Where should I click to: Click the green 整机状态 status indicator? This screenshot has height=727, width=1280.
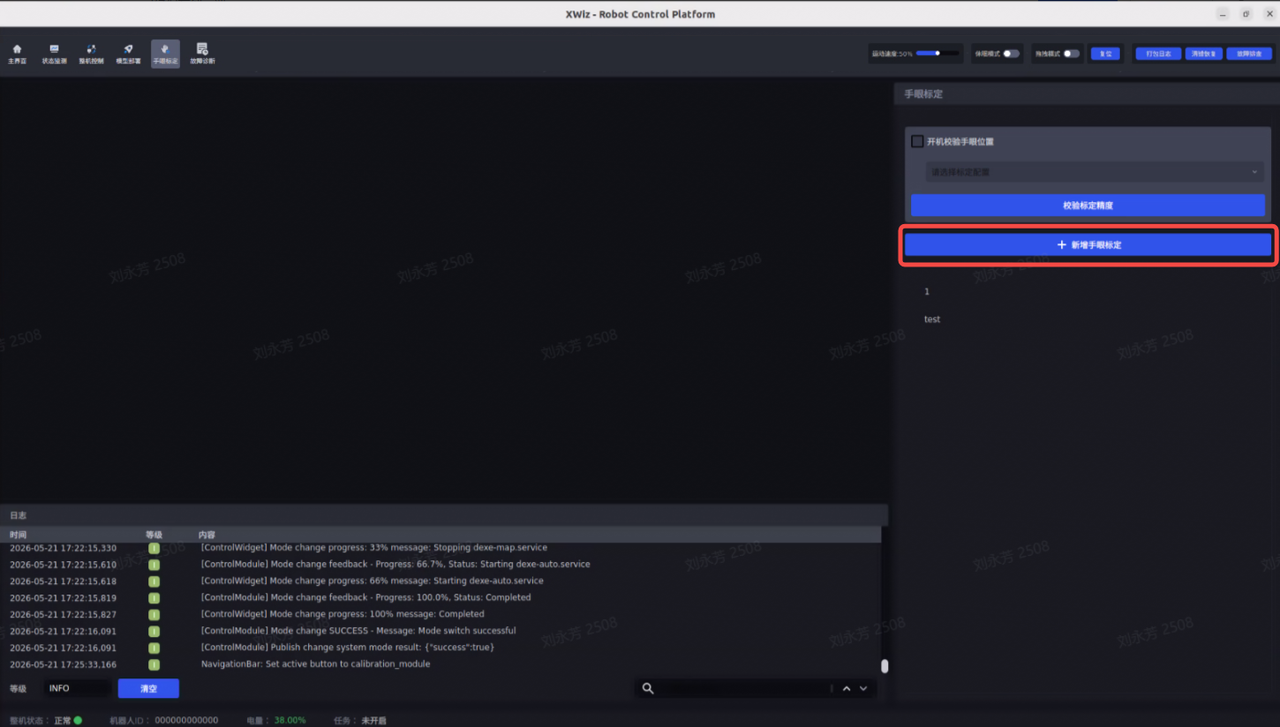pyautogui.click(x=78, y=720)
